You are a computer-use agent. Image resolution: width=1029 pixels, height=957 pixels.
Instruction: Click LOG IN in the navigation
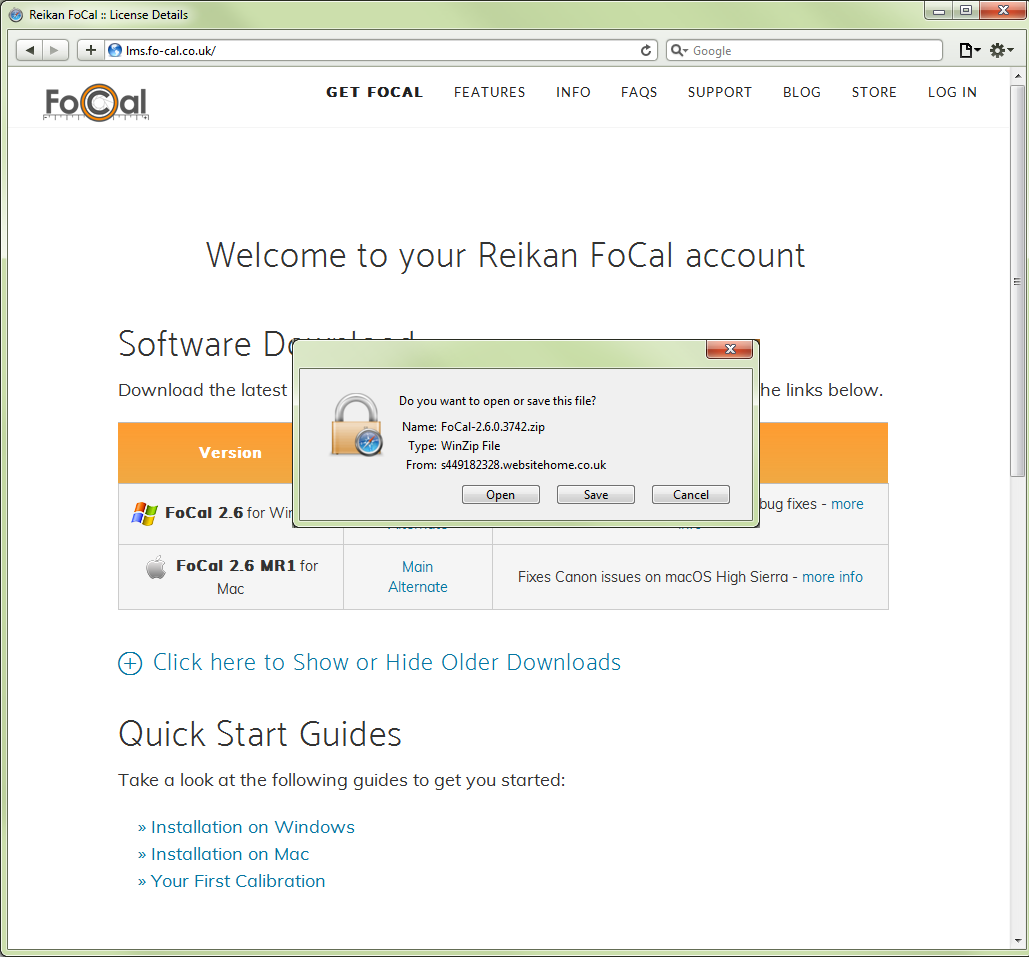[952, 92]
